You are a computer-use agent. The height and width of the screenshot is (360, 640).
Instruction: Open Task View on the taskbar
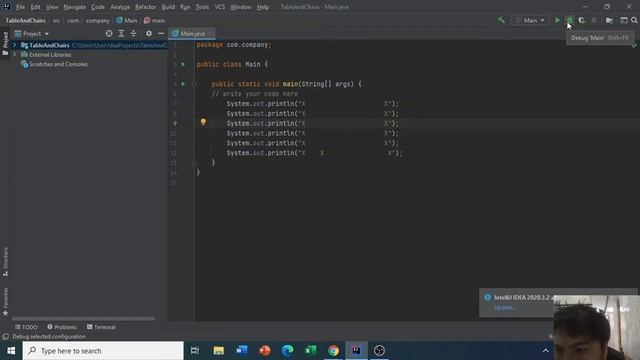point(195,351)
